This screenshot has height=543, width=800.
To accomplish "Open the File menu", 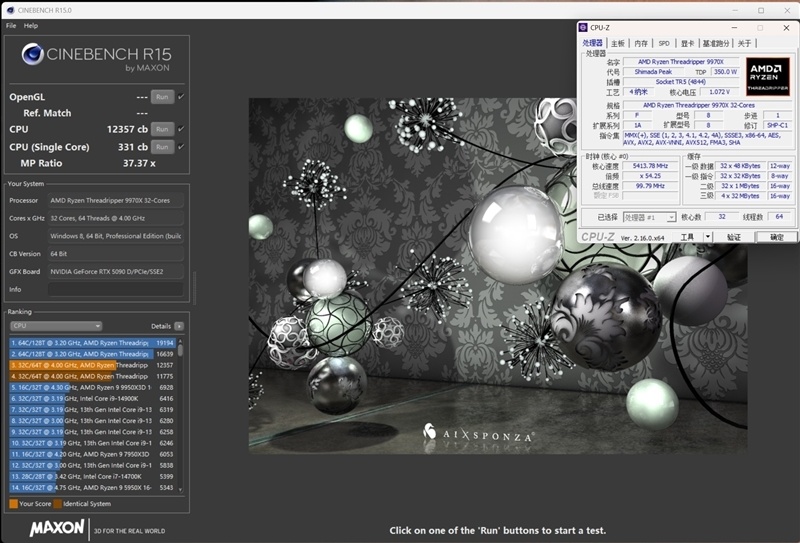I will [11, 25].
